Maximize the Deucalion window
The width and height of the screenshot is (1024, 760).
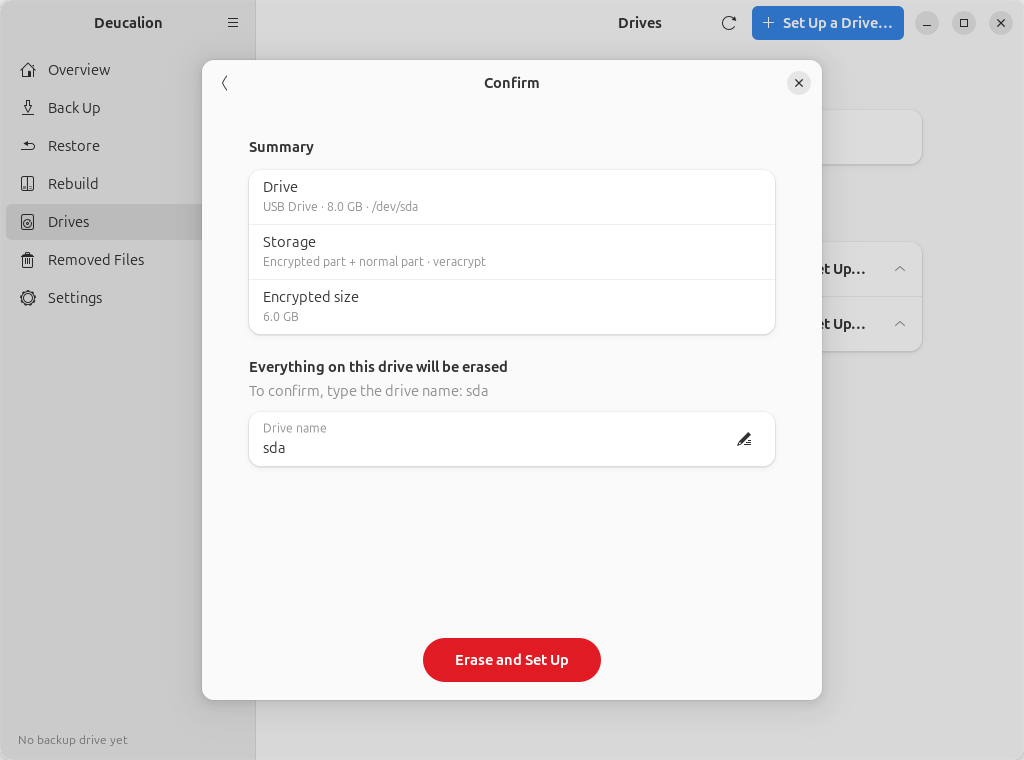point(963,23)
